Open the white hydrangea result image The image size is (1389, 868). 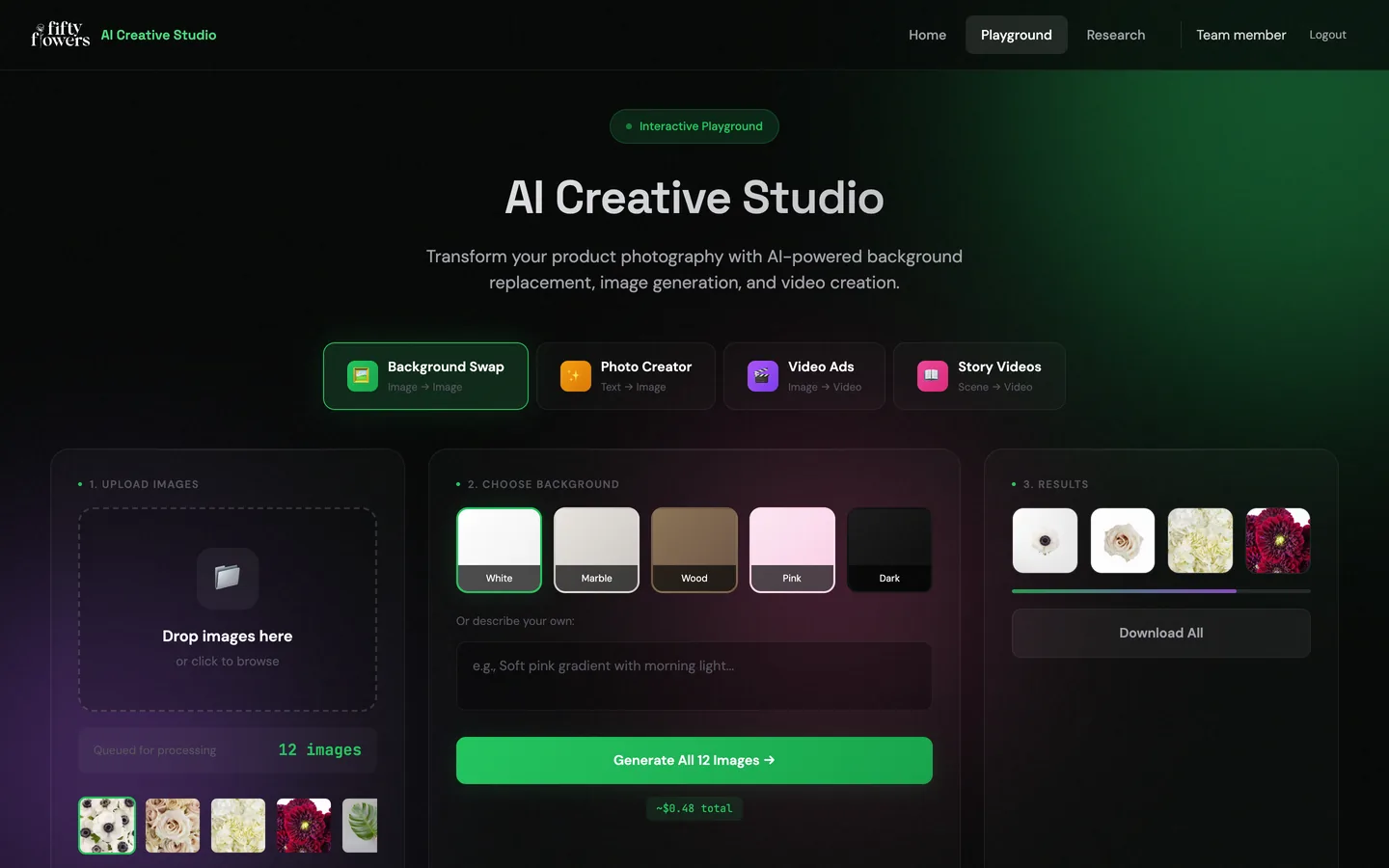[1200, 541]
